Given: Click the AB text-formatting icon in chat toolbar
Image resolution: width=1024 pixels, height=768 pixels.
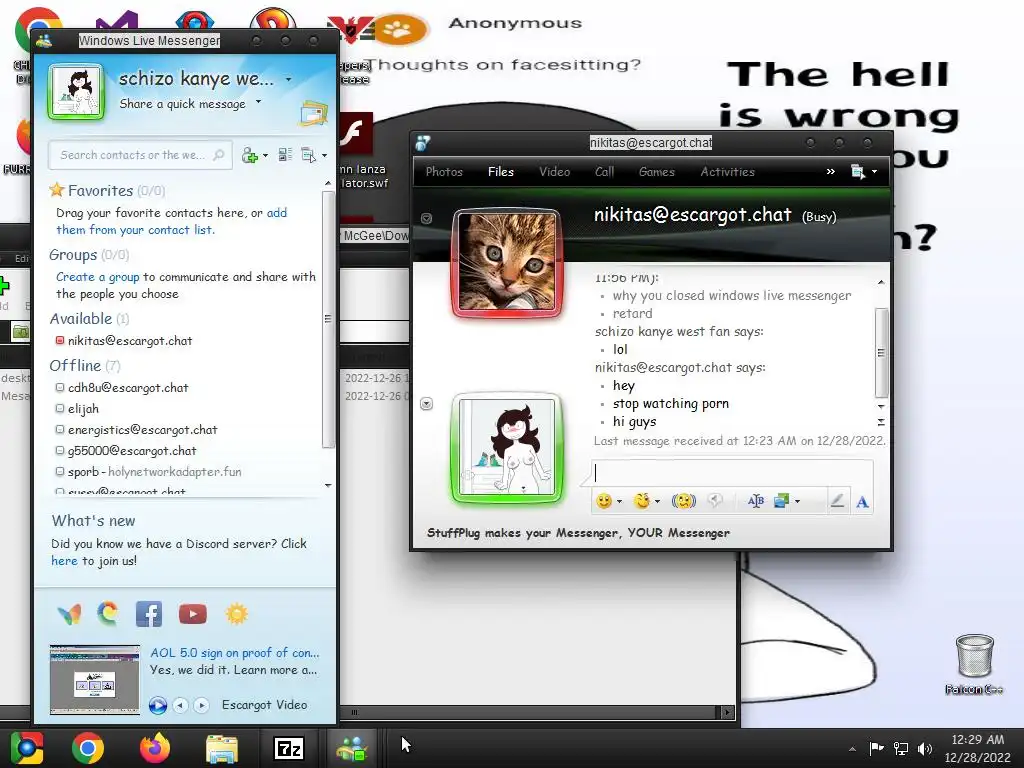Looking at the screenshot, I should click(x=756, y=501).
